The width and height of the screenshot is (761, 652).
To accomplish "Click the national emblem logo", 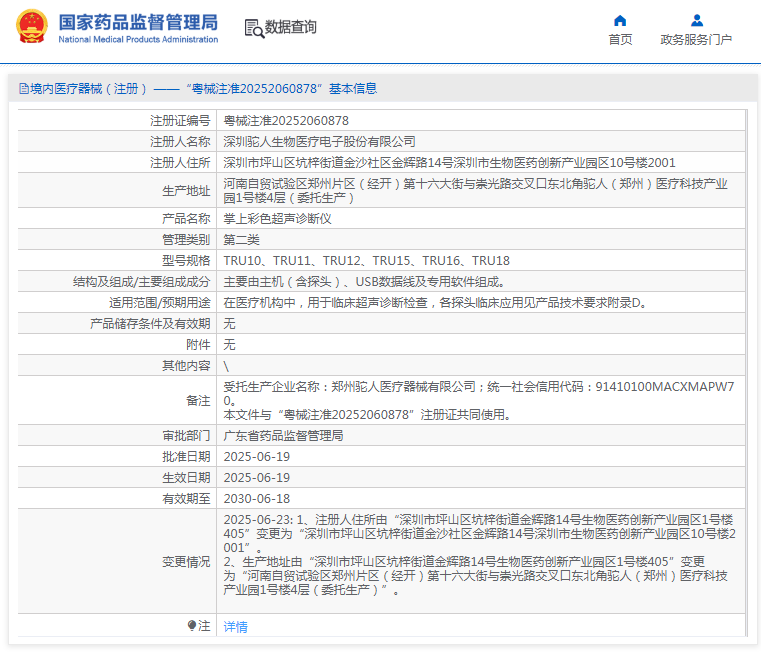I will 30,27.
